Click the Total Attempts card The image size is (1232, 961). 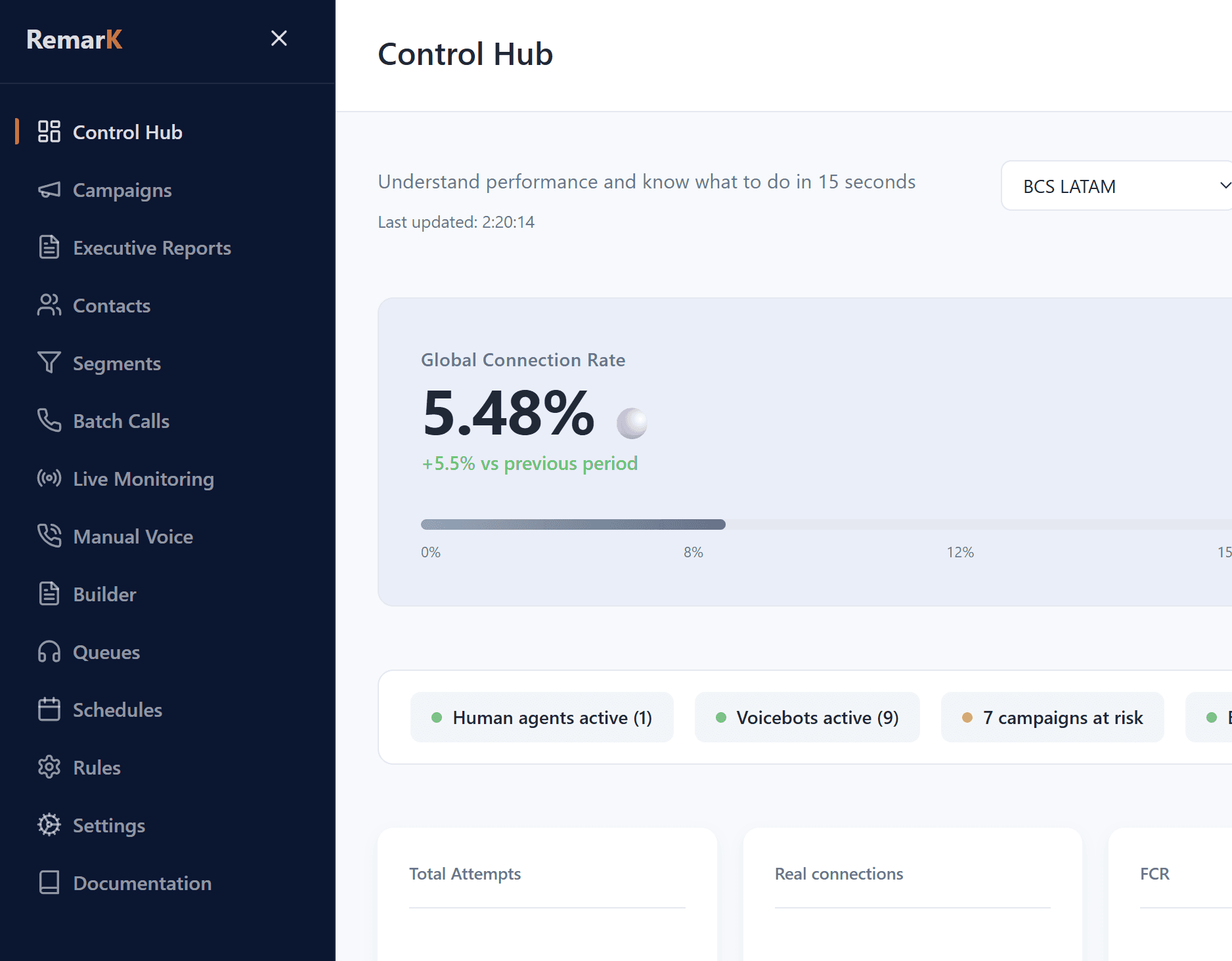[547, 894]
